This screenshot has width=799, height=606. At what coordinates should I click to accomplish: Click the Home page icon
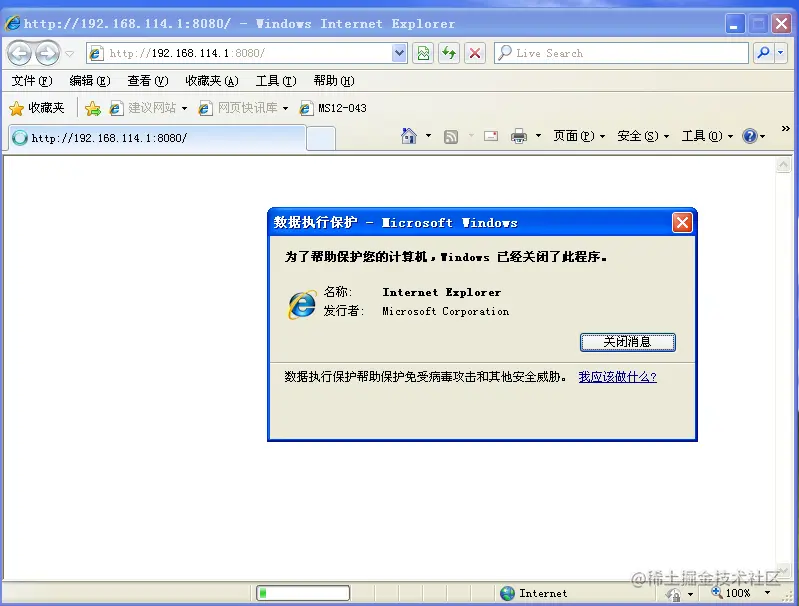(409, 136)
